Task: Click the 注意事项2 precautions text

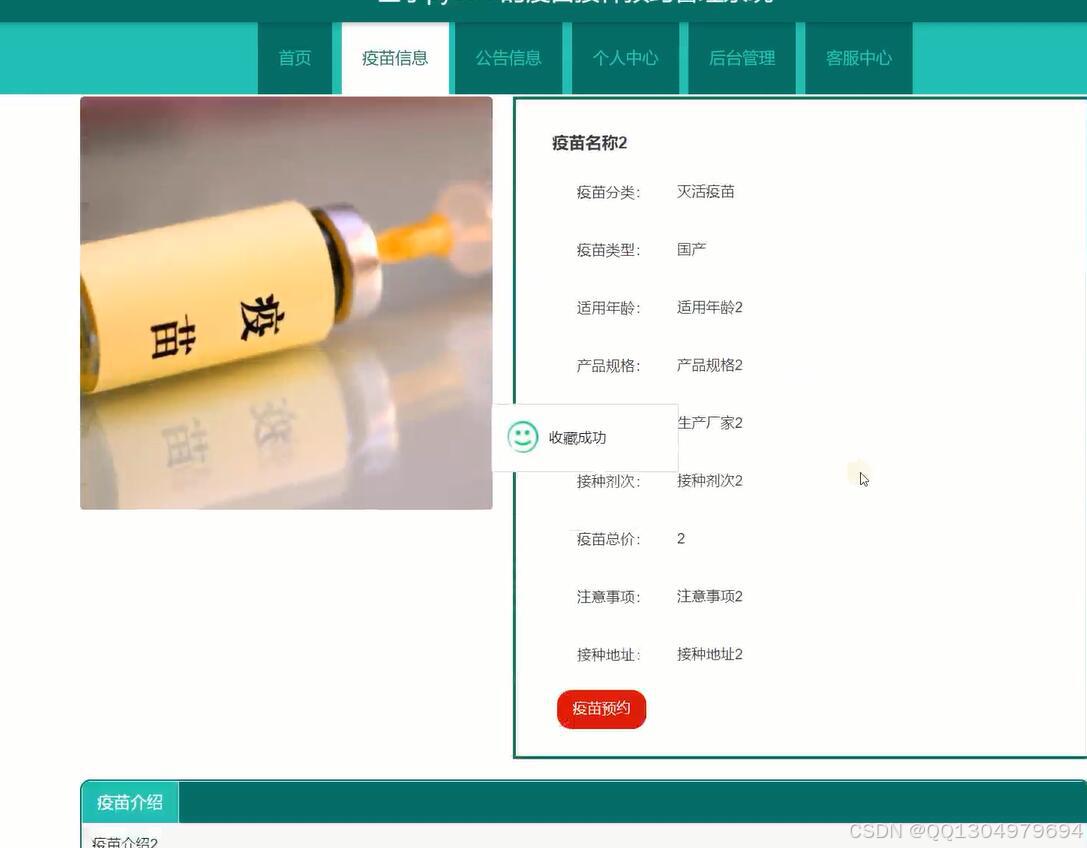Action: 710,596
